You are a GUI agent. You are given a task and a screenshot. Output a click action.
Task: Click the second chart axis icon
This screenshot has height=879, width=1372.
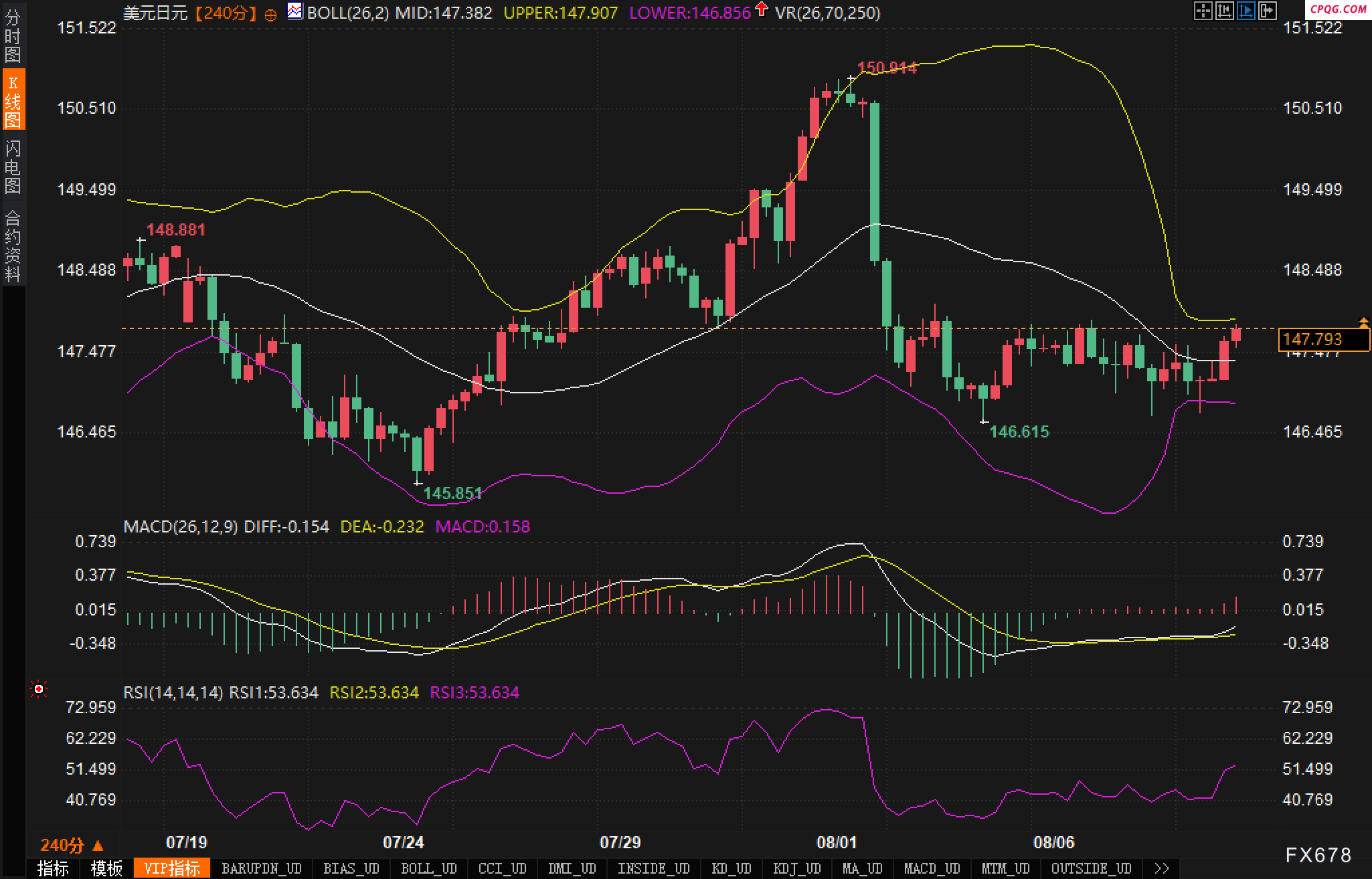[x=1224, y=11]
